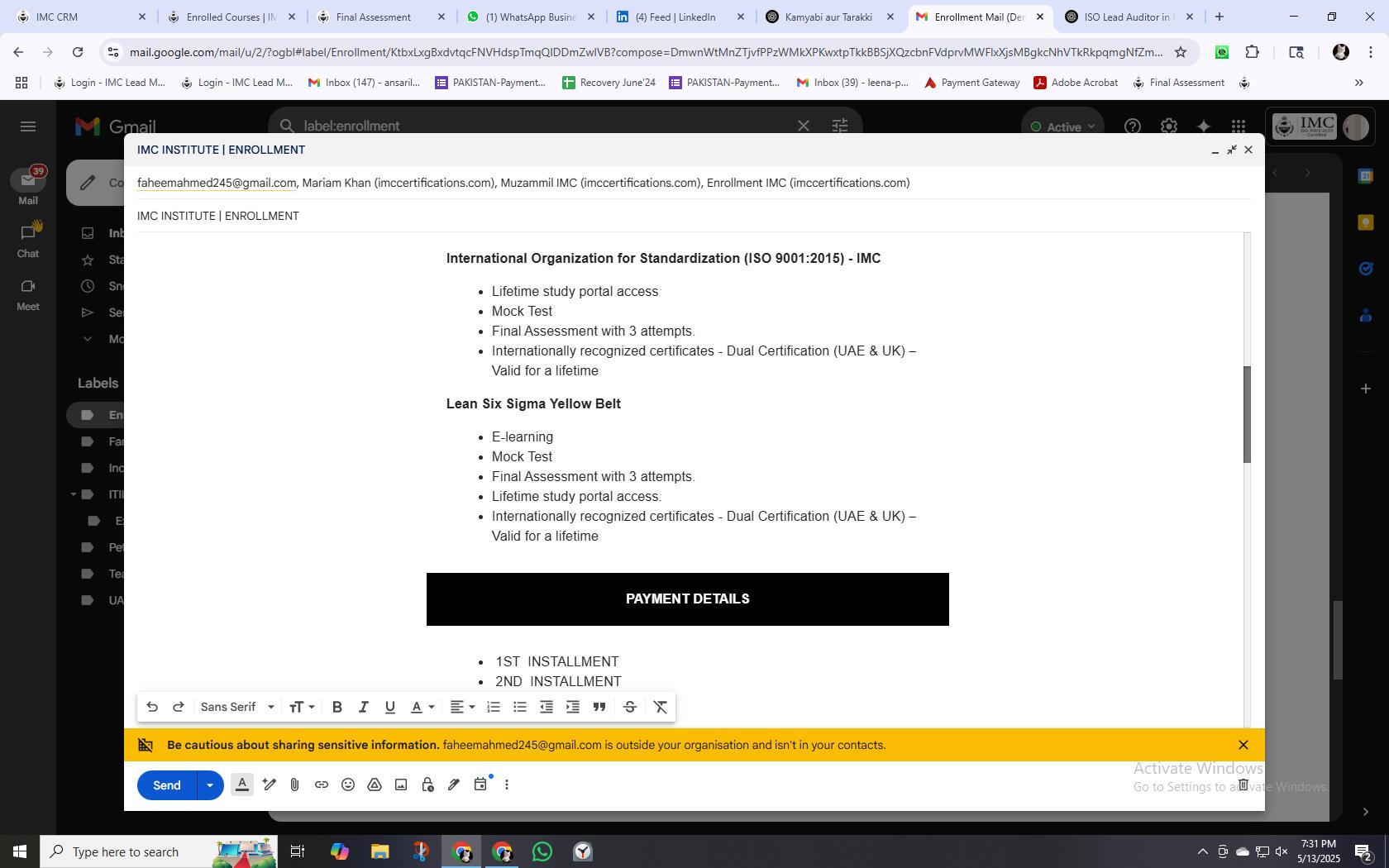The image size is (1389, 868).
Task: Remove formatting from selected text
Action: point(661,707)
